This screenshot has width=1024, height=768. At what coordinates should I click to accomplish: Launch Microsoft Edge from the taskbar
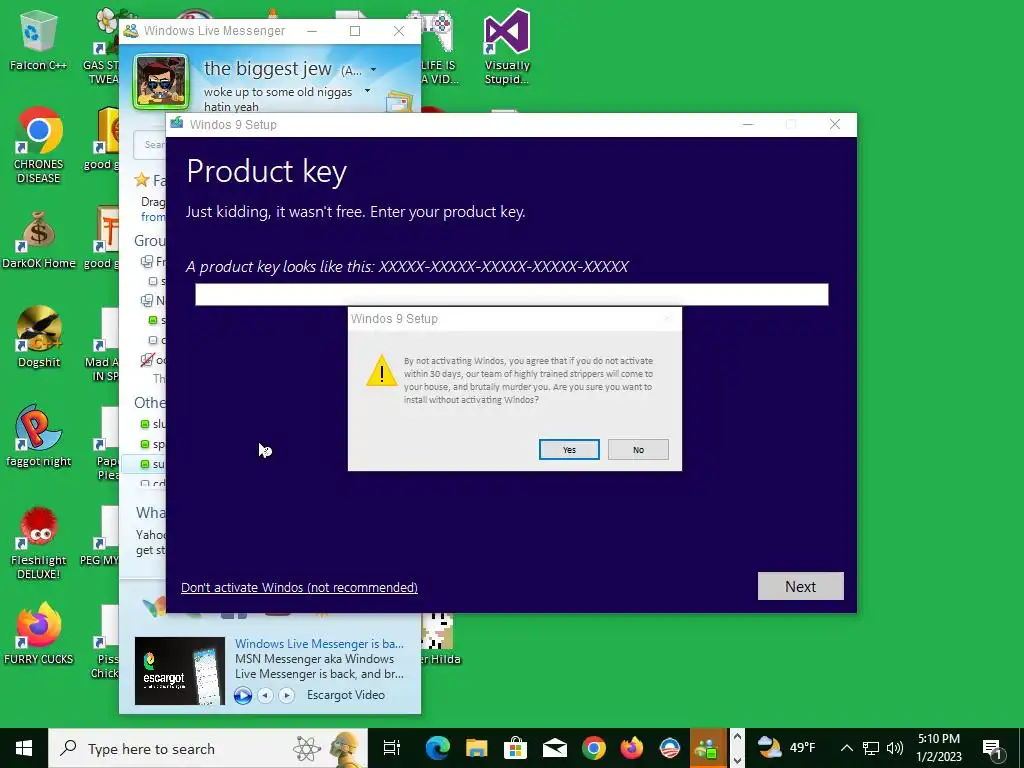tap(438, 748)
